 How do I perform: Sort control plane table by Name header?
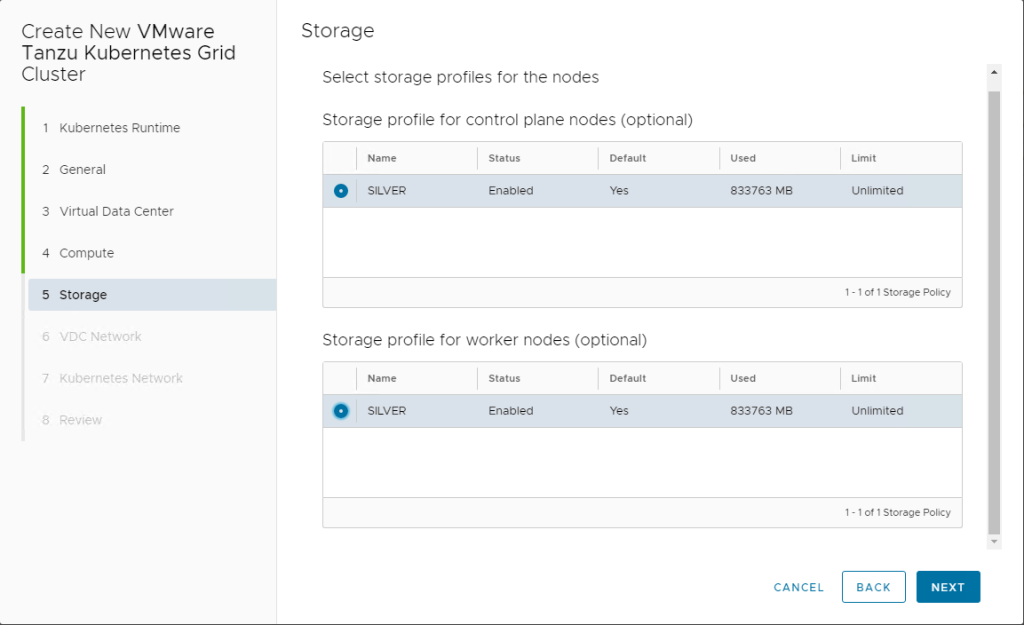pyautogui.click(x=381, y=158)
